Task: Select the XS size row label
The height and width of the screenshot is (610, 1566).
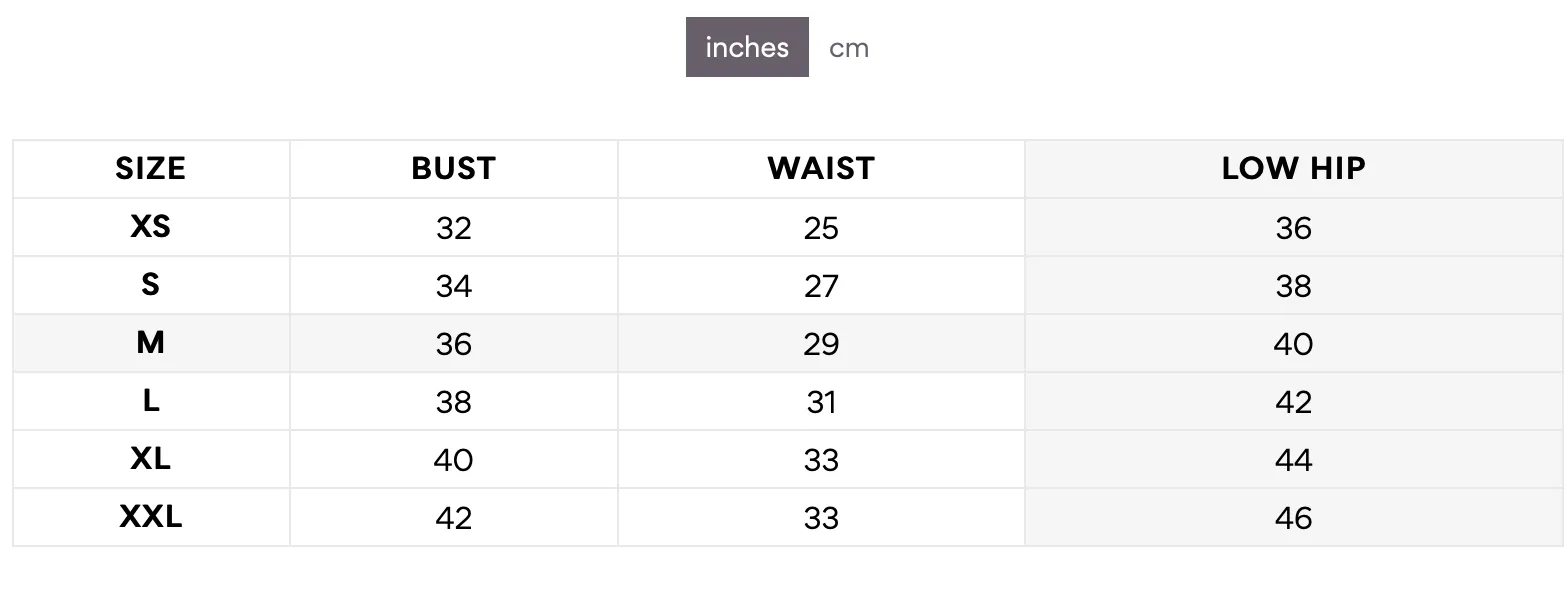Action: point(151,227)
